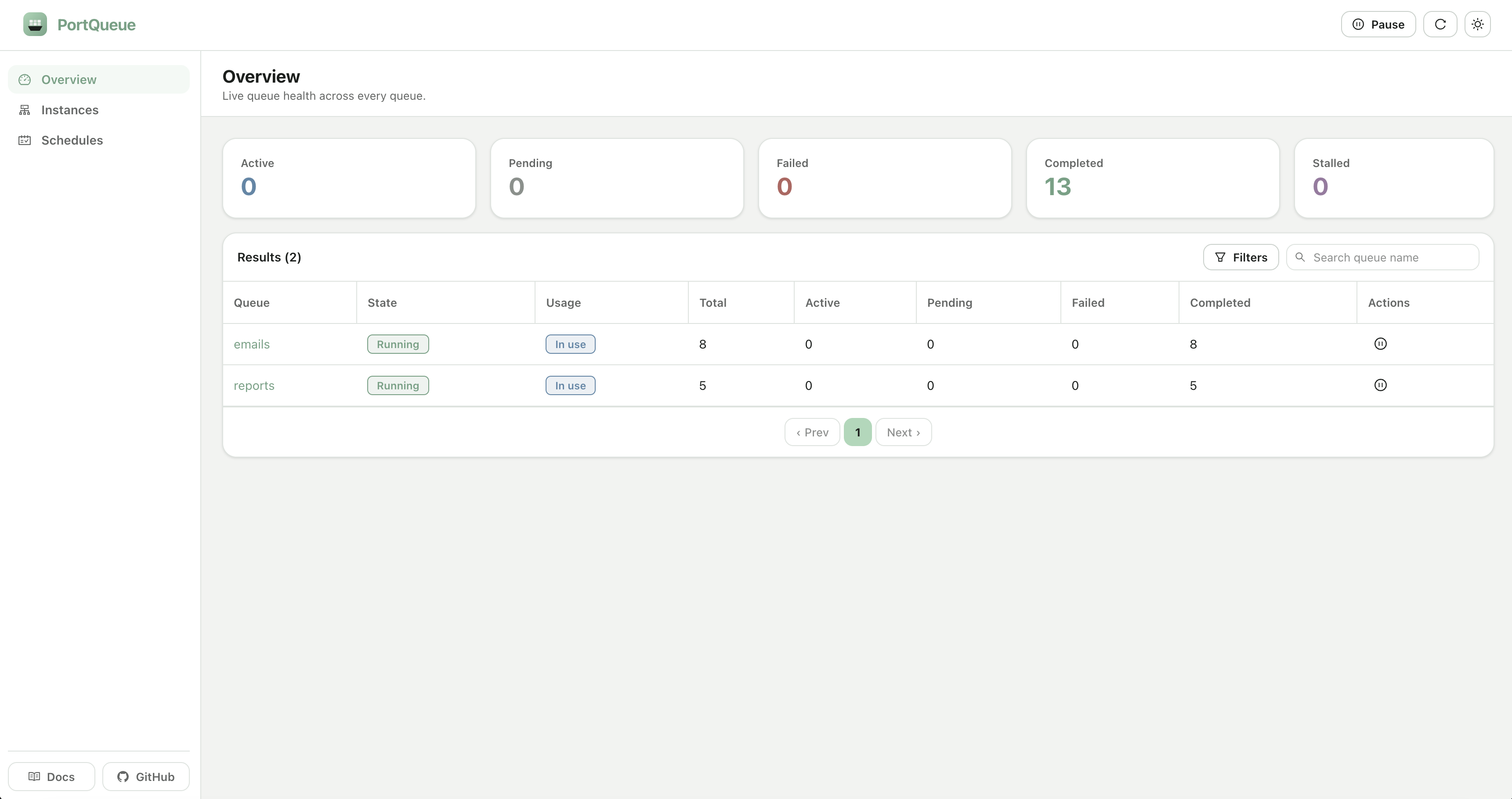The image size is (1512, 799).
Task: Focus the Search queue name field
Action: [x=1382, y=257]
